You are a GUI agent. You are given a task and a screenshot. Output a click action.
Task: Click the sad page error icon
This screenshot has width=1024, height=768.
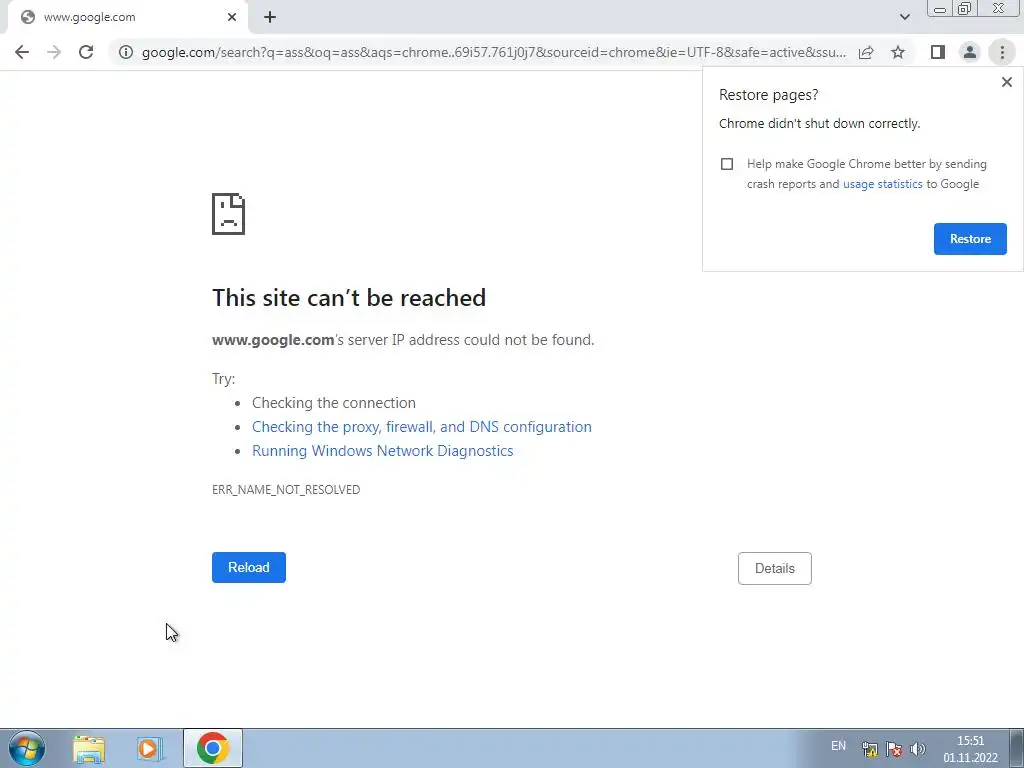(x=229, y=214)
